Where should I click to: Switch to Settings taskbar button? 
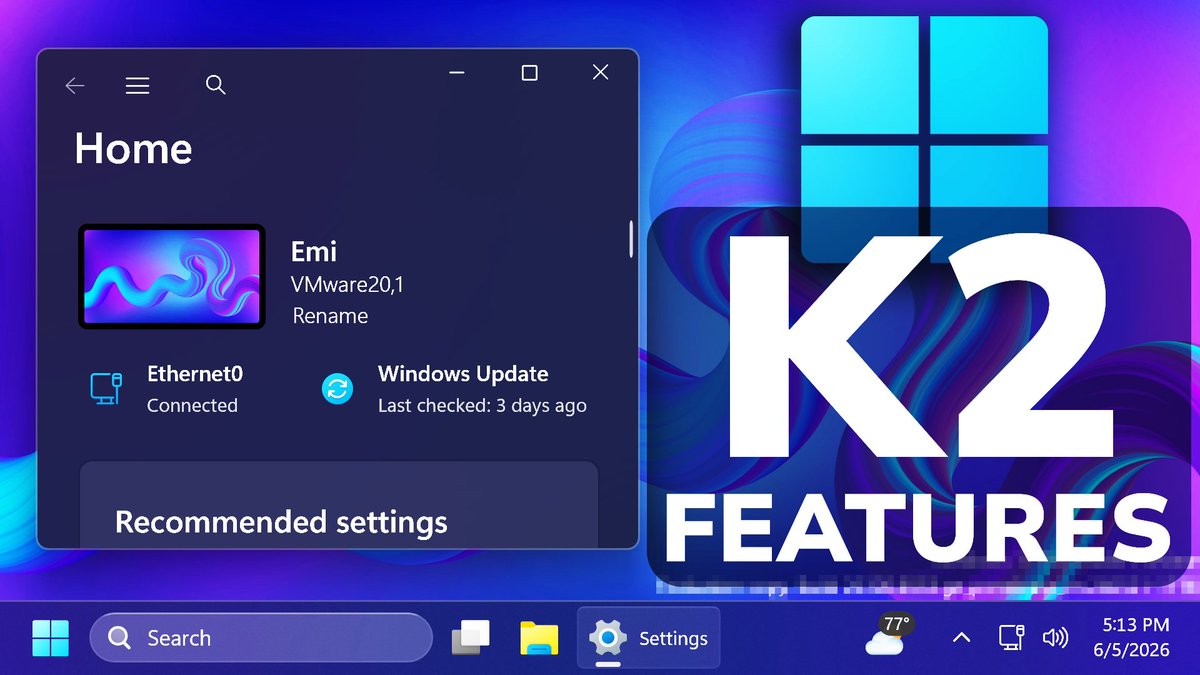click(648, 638)
